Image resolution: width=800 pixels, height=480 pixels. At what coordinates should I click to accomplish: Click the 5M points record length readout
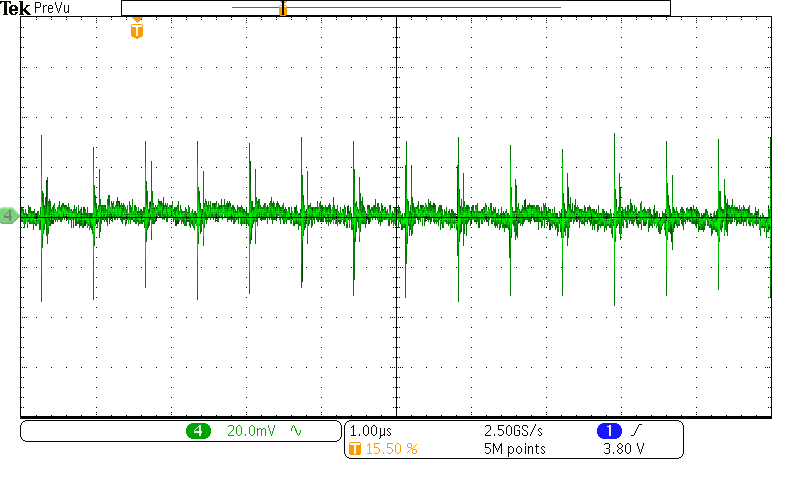point(515,449)
